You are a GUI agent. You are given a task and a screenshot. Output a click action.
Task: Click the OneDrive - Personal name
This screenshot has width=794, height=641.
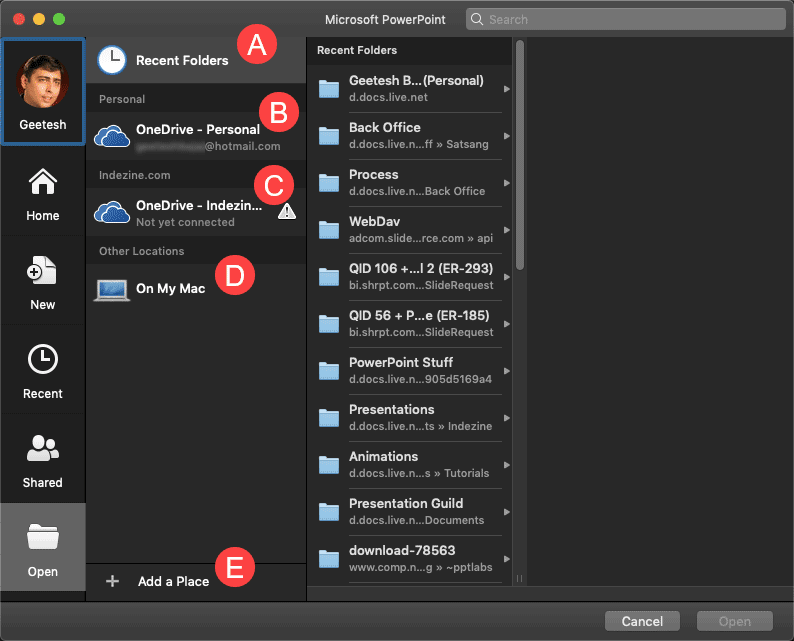tap(198, 130)
